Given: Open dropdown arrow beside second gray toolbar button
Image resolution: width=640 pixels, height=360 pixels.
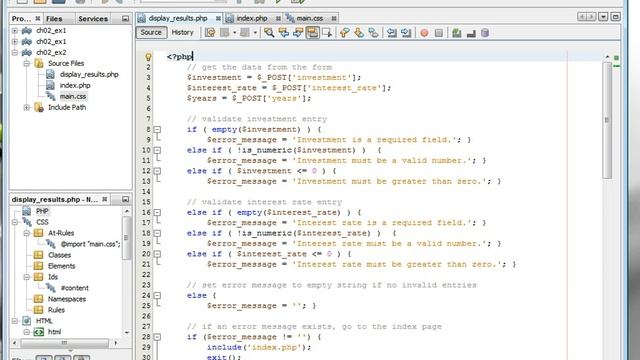Looking at the screenshot, I should tap(255, 33).
